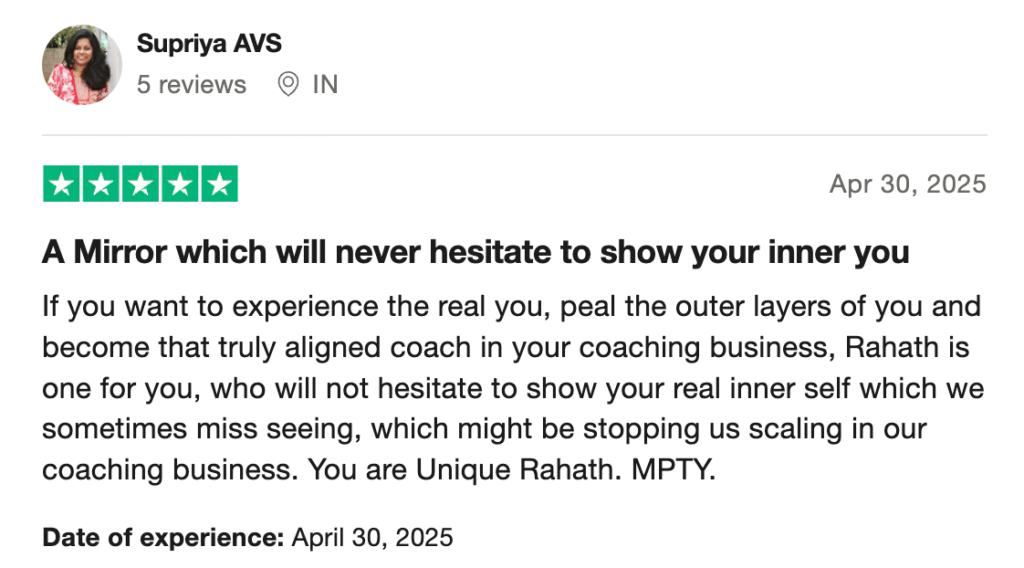Open the review title about a Mirror
The height and width of the screenshot is (568, 1024).
pyautogui.click(x=475, y=252)
